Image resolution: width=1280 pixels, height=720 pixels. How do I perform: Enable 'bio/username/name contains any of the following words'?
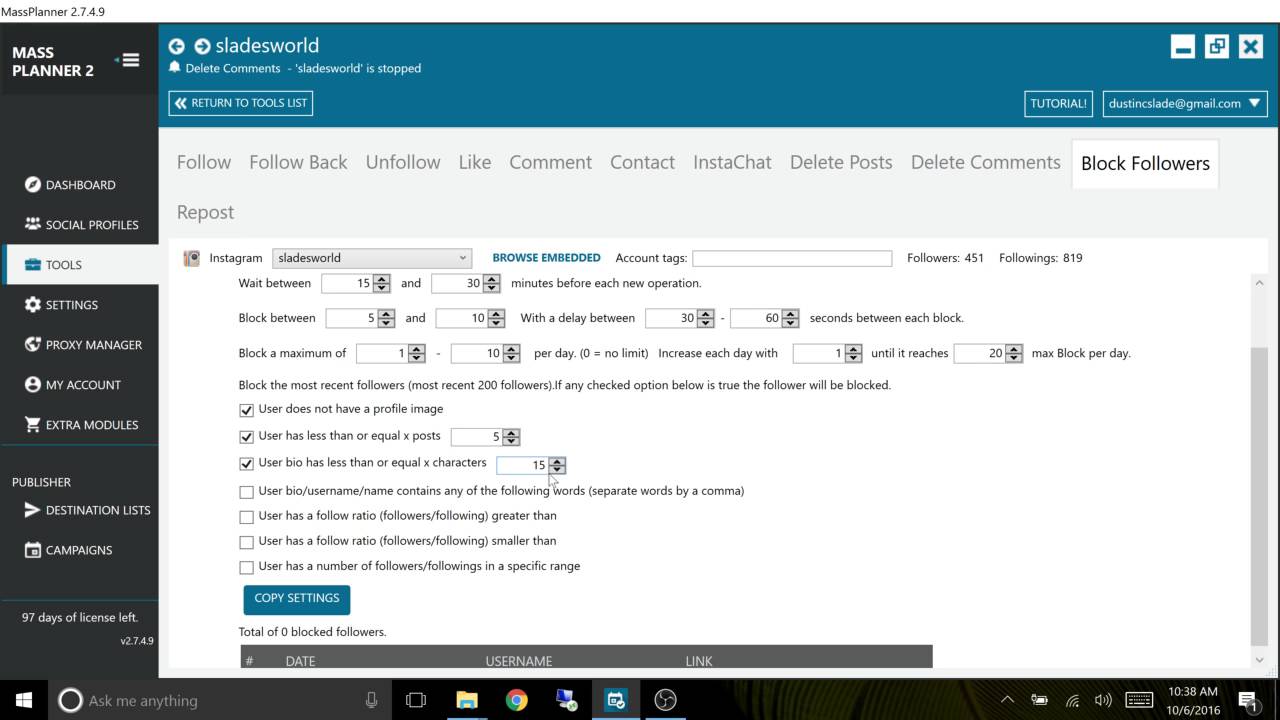(247, 492)
